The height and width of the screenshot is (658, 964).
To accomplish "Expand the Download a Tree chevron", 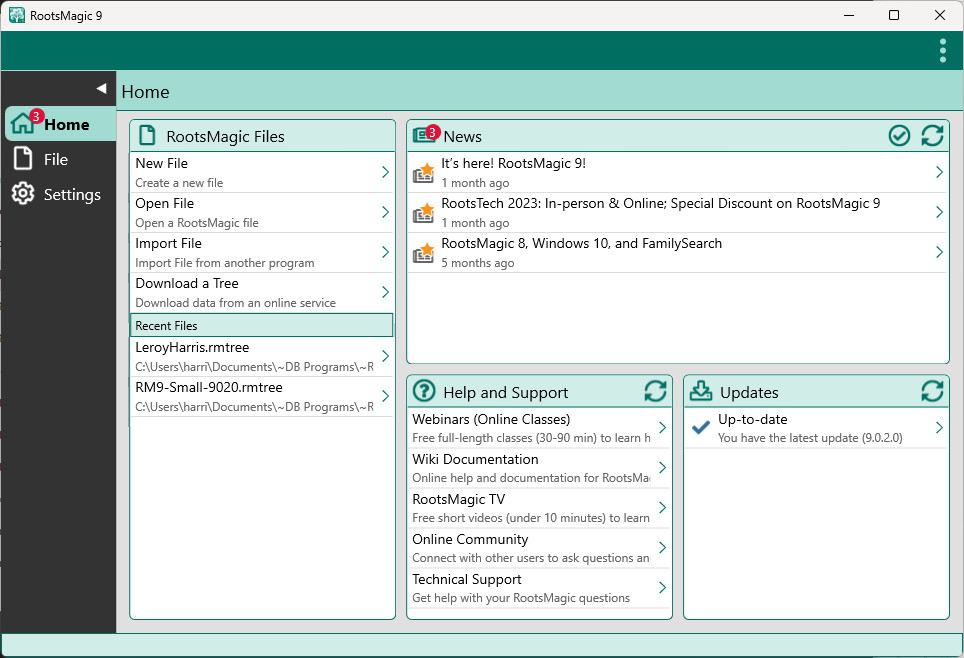I will (385, 292).
